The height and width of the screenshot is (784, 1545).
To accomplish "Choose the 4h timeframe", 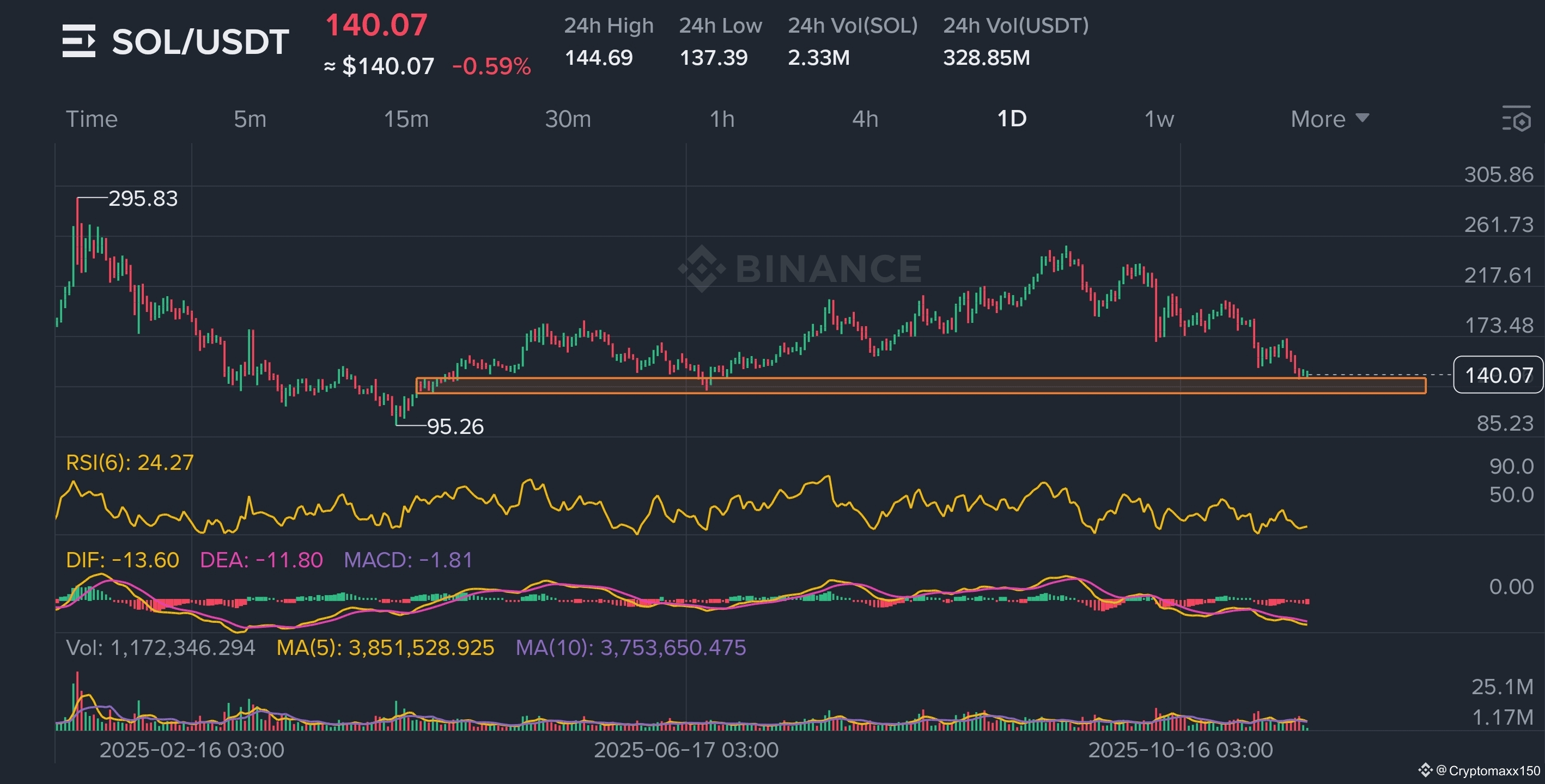I will (865, 119).
